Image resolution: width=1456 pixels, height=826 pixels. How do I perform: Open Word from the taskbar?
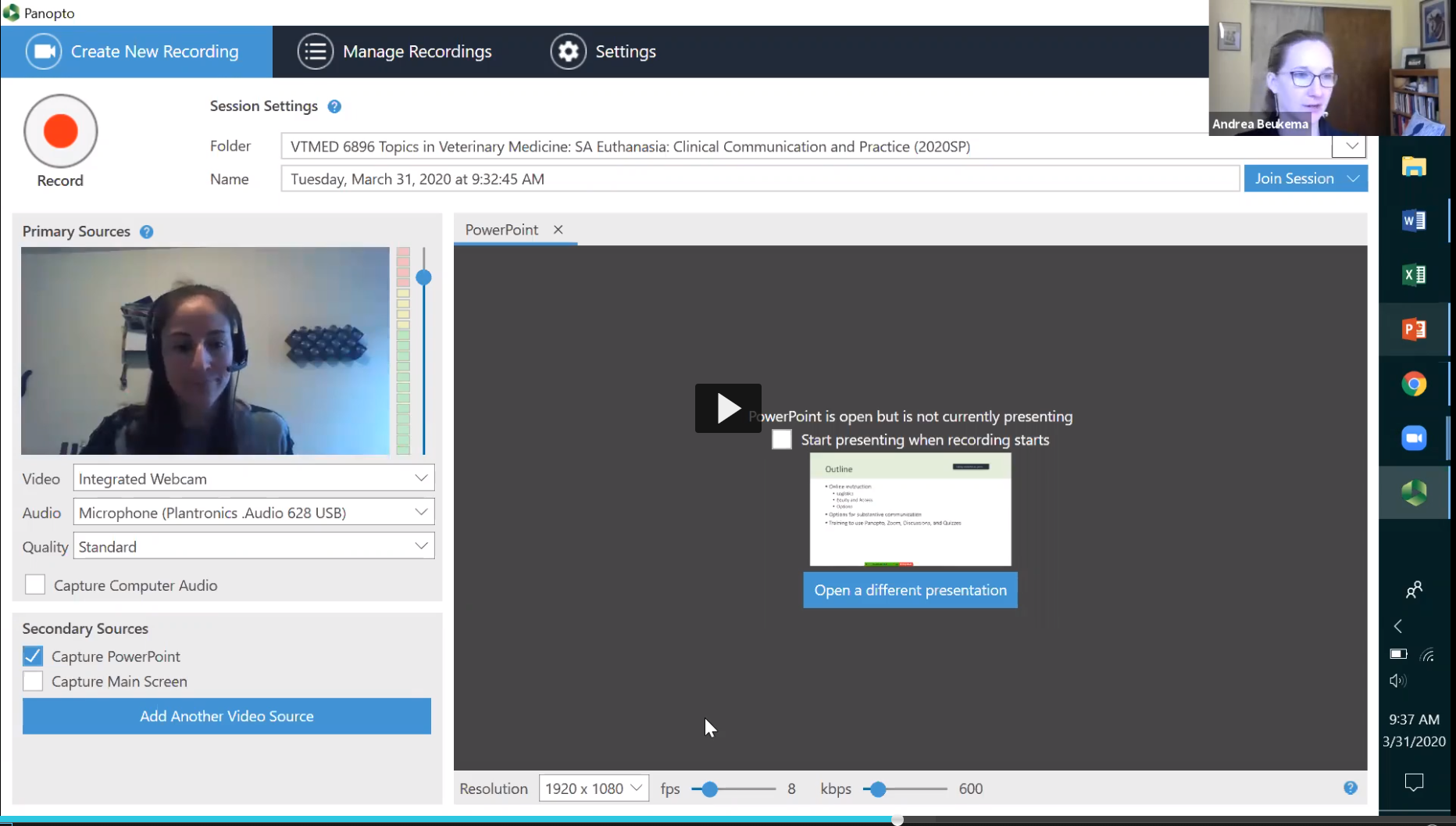pyautogui.click(x=1414, y=221)
